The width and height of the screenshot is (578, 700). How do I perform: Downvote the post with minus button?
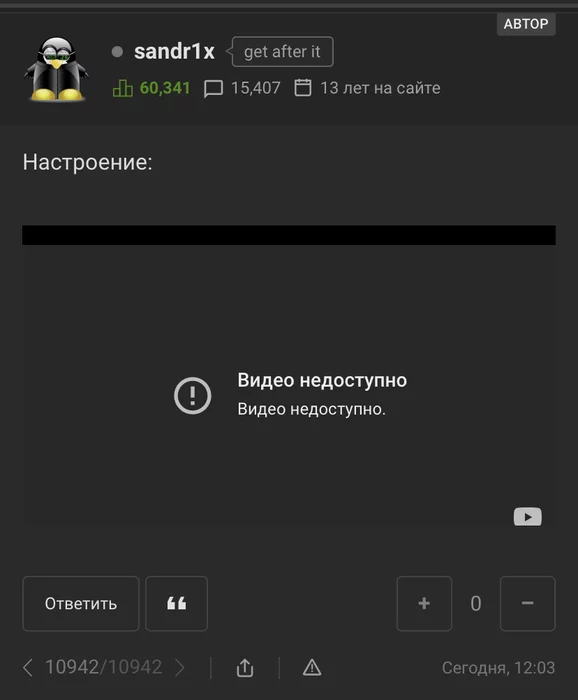tap(528, 604)
